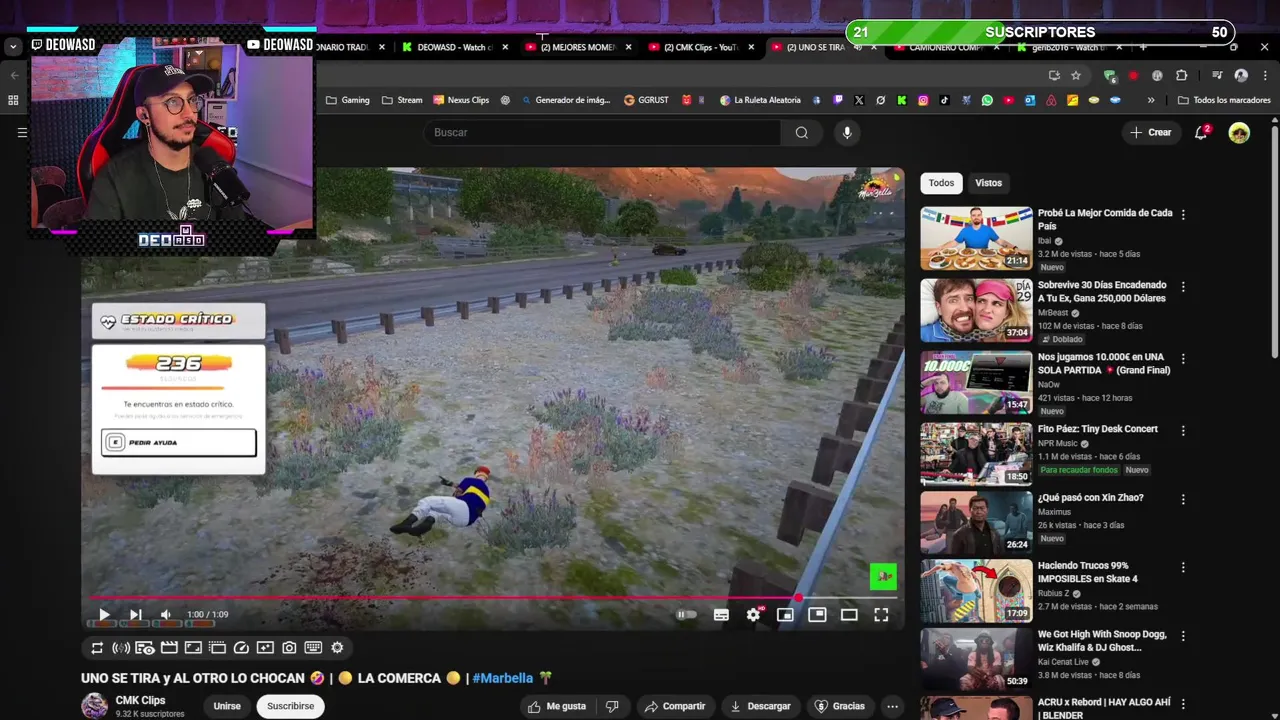This screenshot has height=720, width=1280.
Task: Expand the hidden bookmarks overflow chevron
Action: coord(1151,100)
